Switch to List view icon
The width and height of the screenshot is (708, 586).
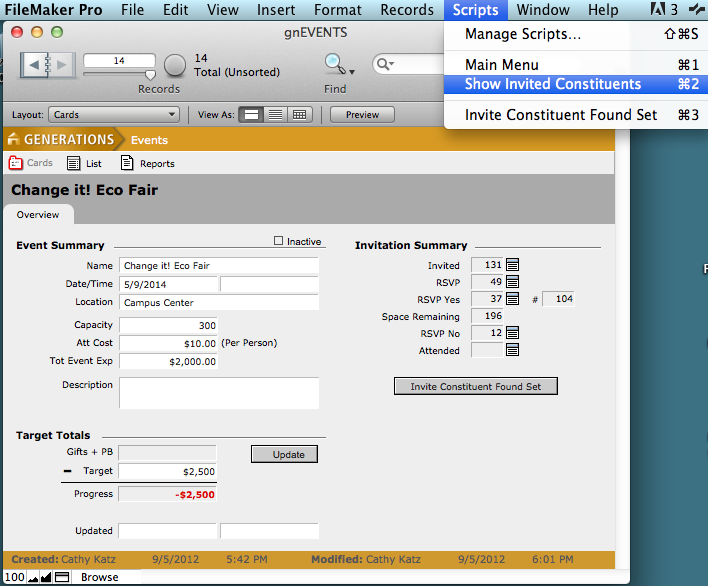click(275, 115)
